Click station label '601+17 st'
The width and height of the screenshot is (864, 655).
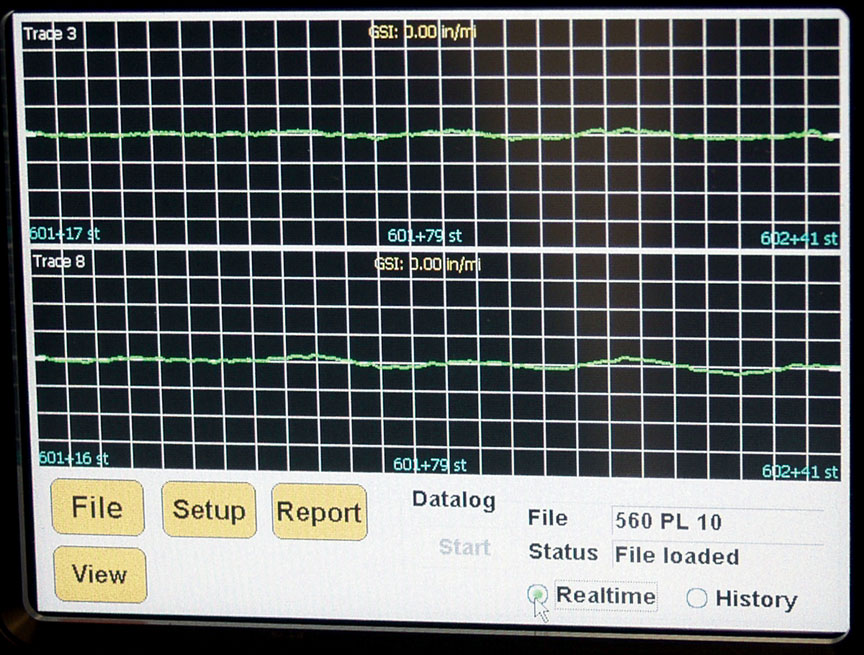tap(64, 234)
